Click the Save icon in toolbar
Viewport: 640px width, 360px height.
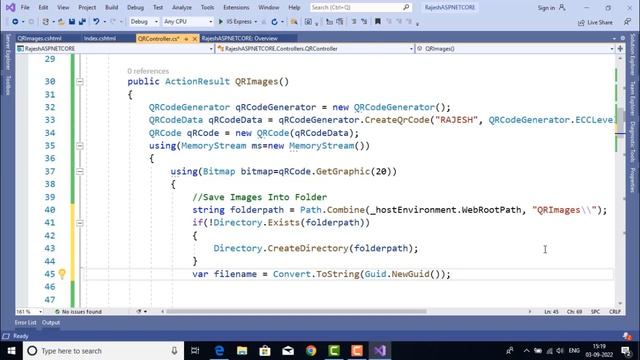tap(72, 22)
